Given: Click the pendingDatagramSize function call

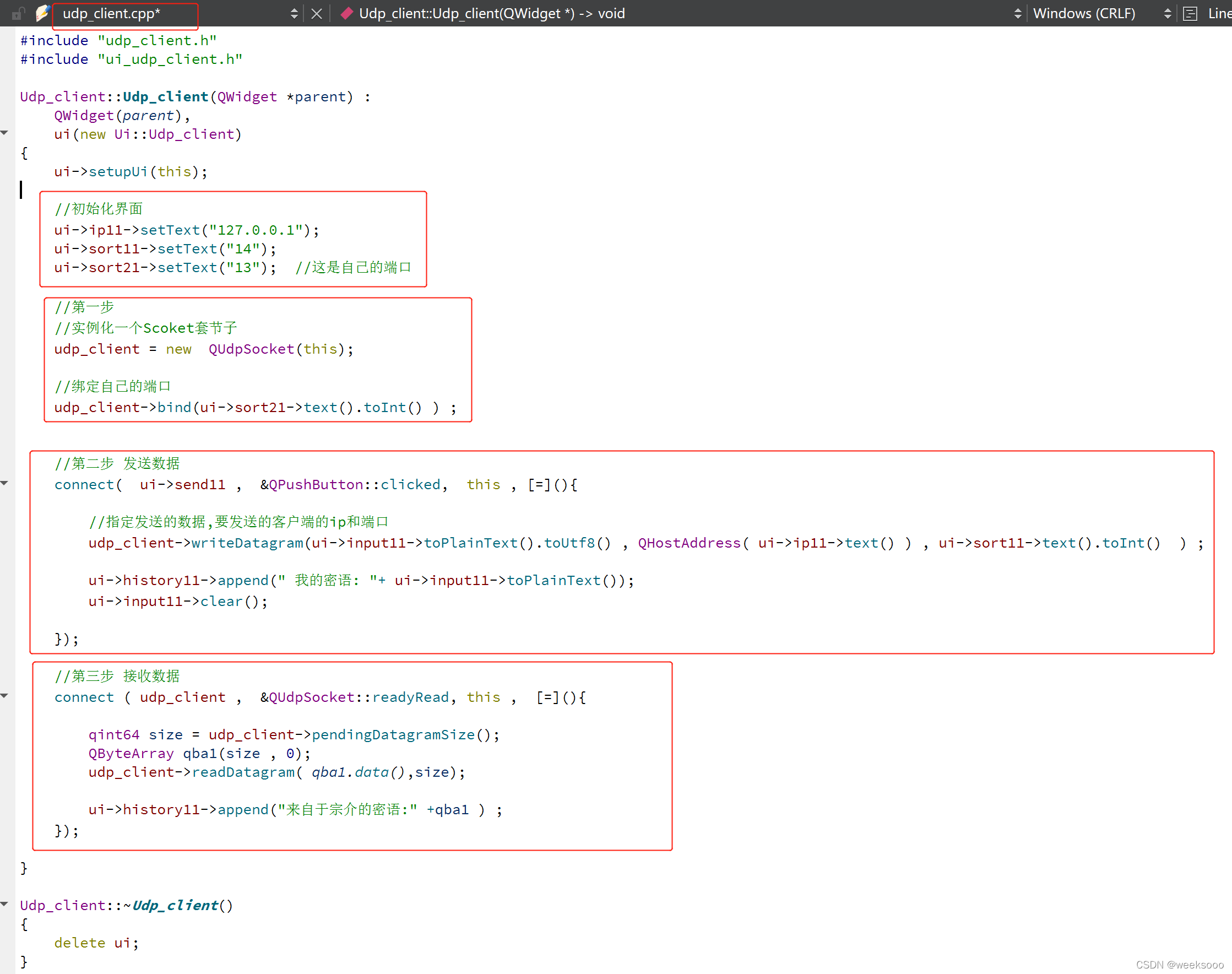Looking at the screenshot, I should [x=393, y=734].
